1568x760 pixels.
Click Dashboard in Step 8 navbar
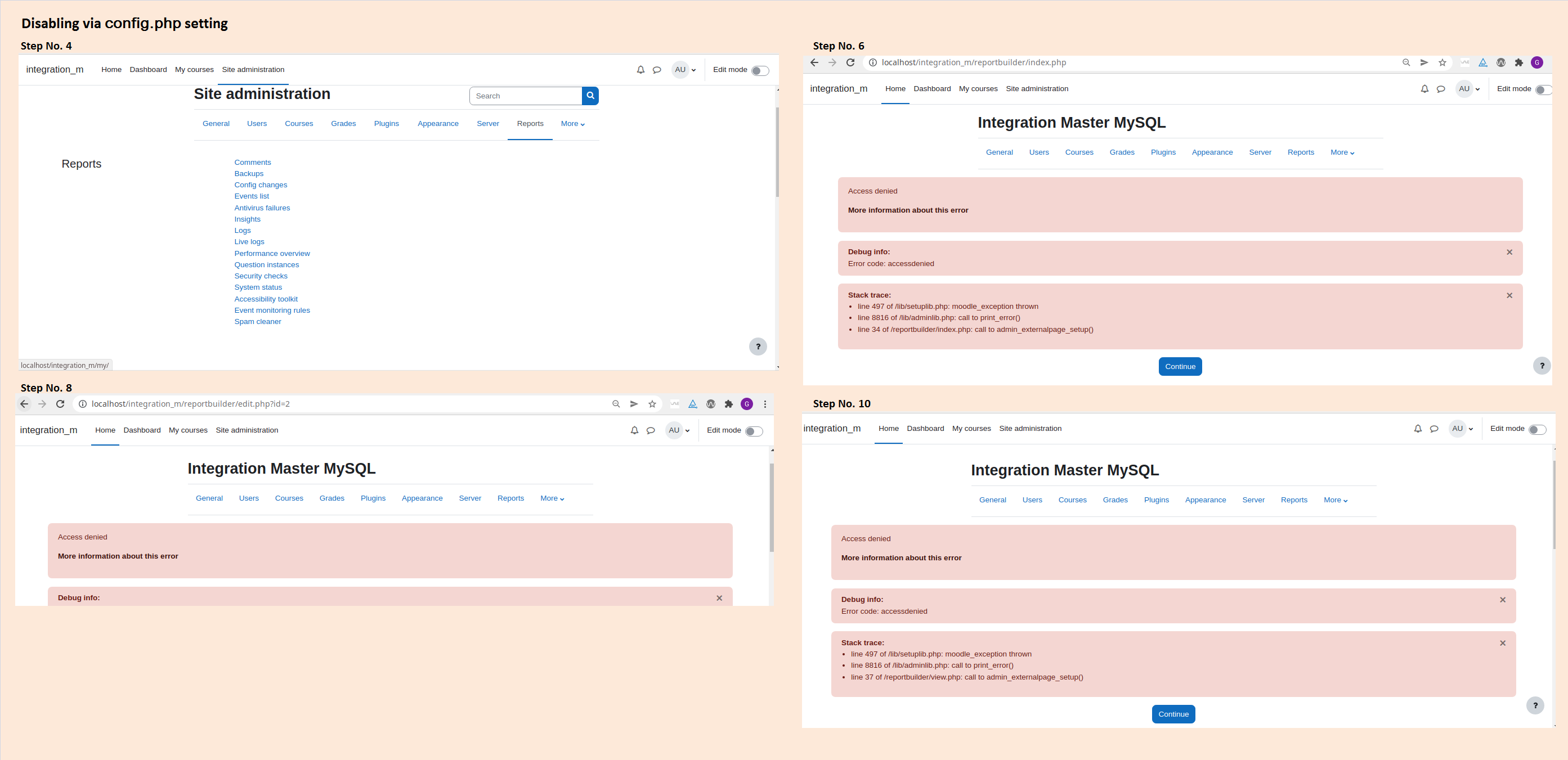pos(142,430)
